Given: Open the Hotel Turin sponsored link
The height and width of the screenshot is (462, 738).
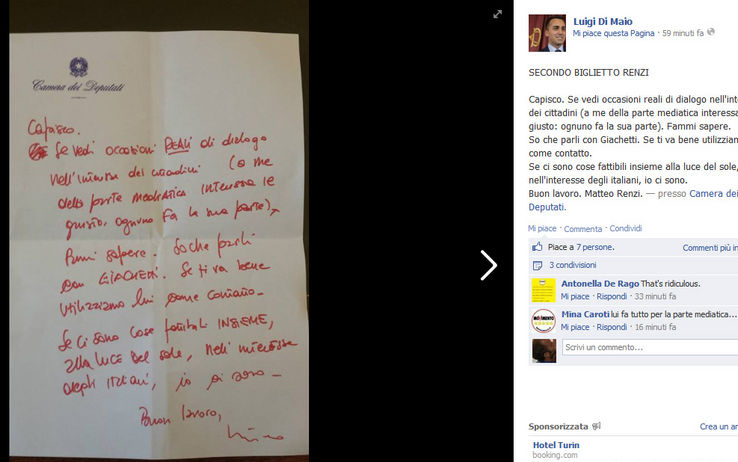Looking at the screenshot, I should tap(556, 445).
